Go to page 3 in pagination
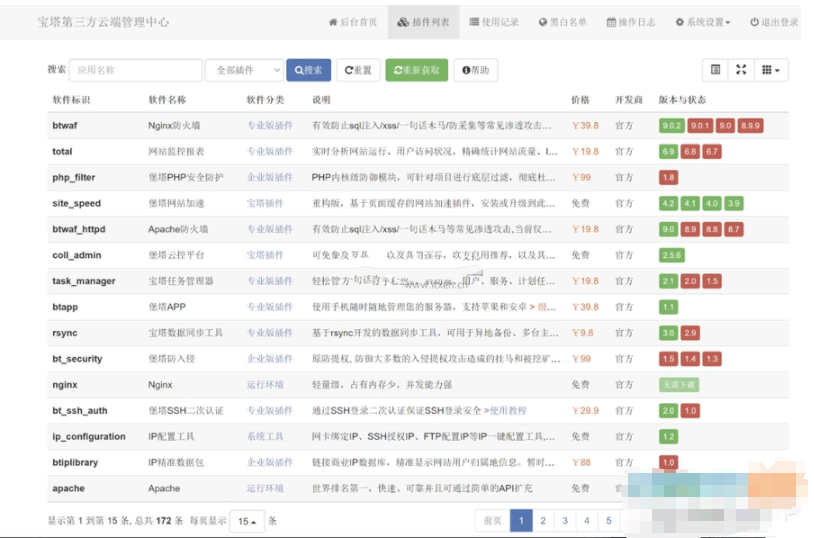Viewport: 814px width, 538px height. tap(565, 521)
